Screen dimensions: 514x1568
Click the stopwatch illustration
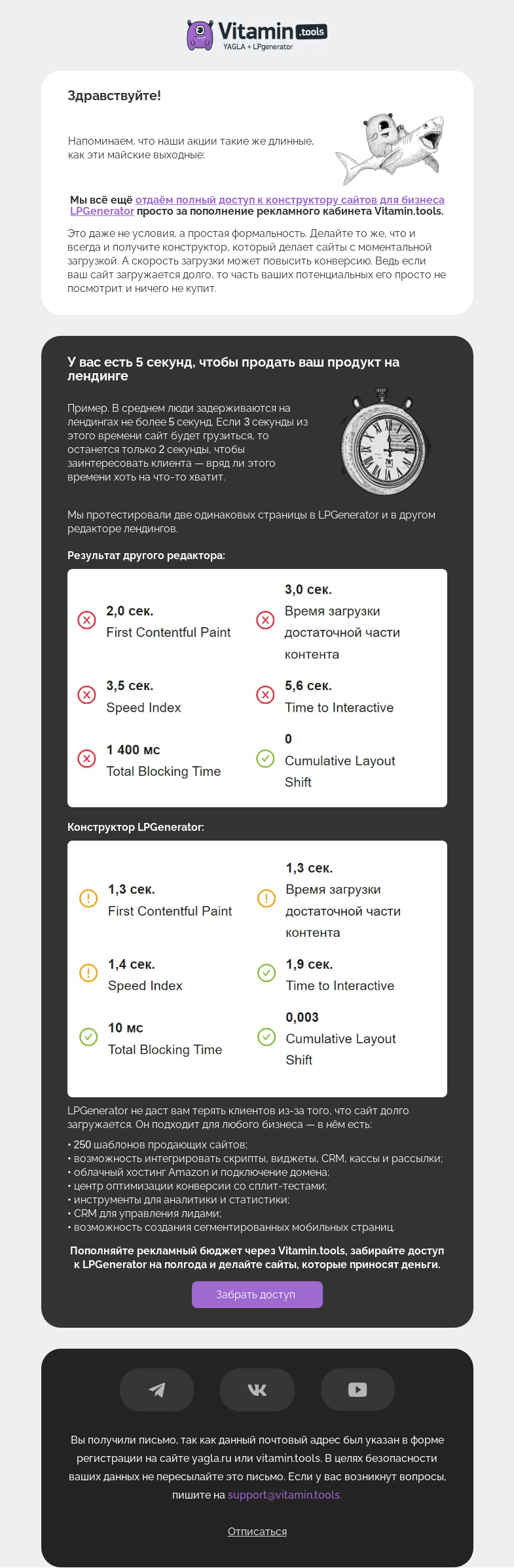(x=386, y=442)
